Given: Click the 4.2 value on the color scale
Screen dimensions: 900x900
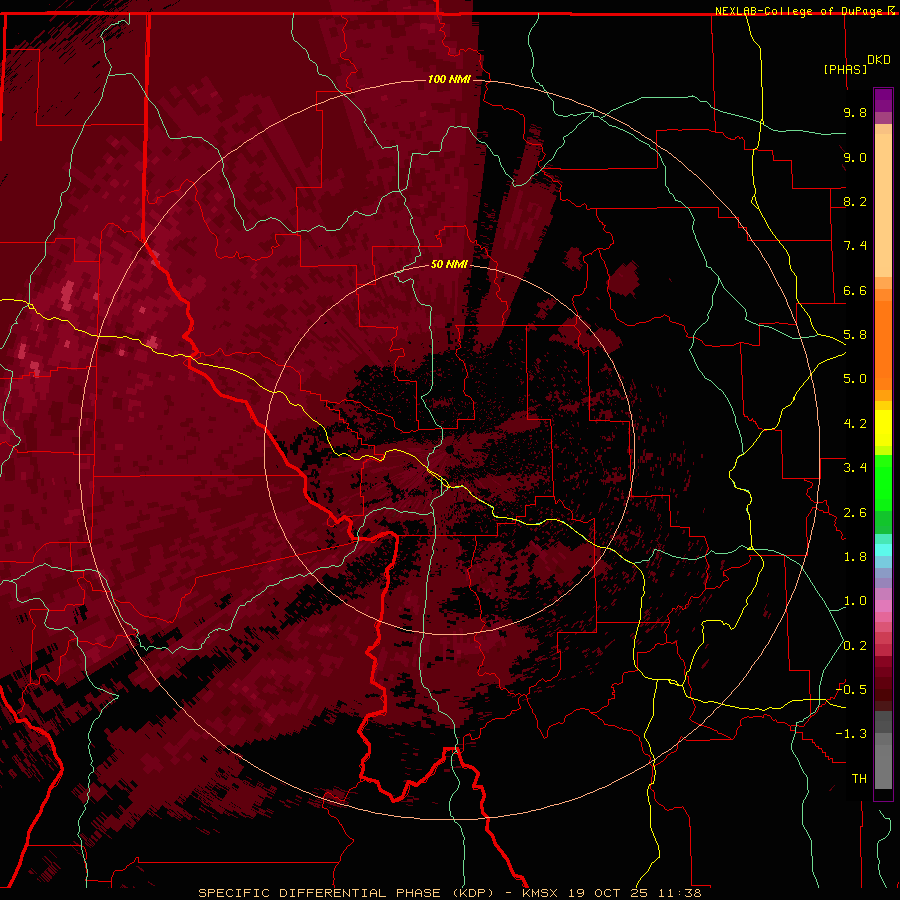Looking at the screenshot, I should click(855, 424).
